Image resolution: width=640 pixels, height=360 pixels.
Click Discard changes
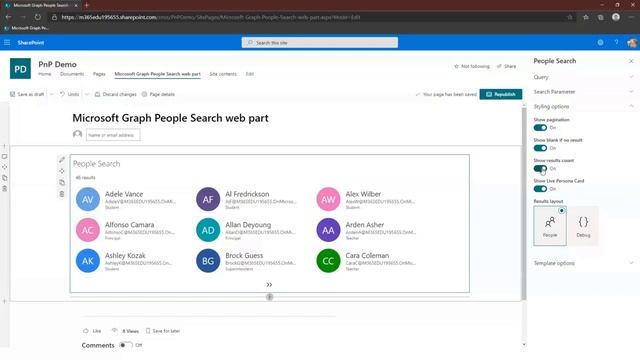(x=116, y=94)
